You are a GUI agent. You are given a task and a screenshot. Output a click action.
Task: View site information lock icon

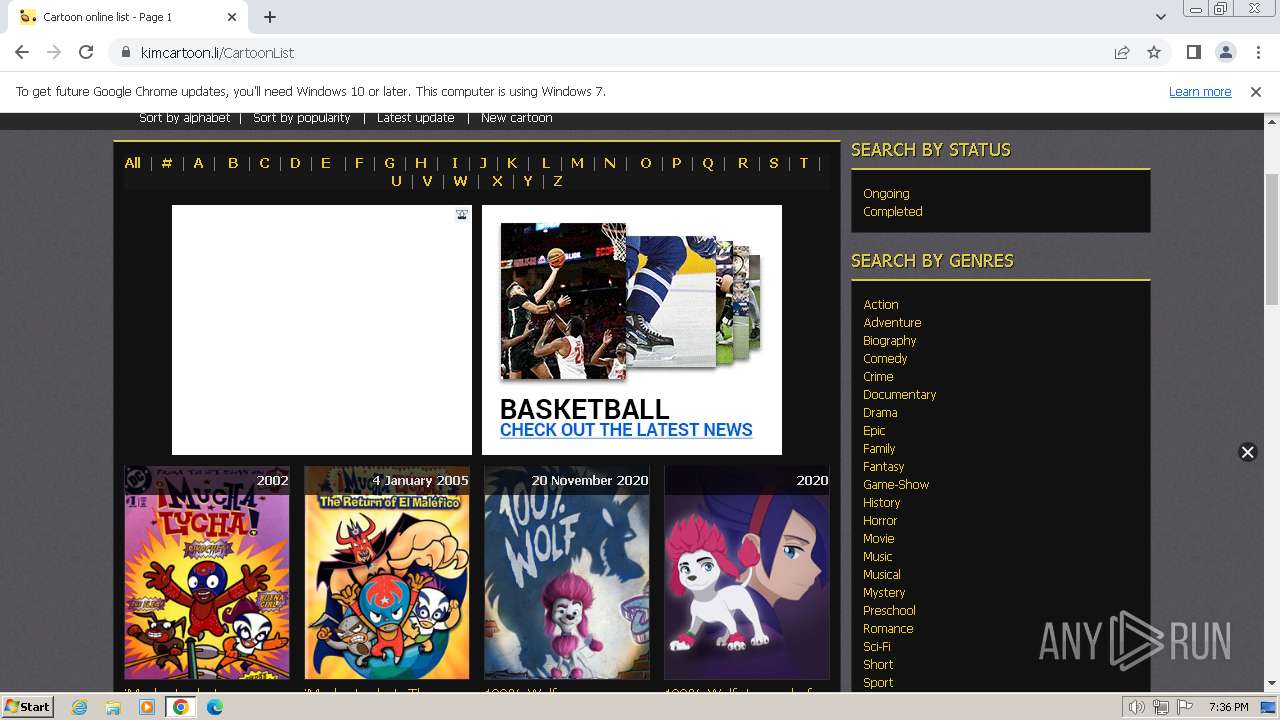126,53
